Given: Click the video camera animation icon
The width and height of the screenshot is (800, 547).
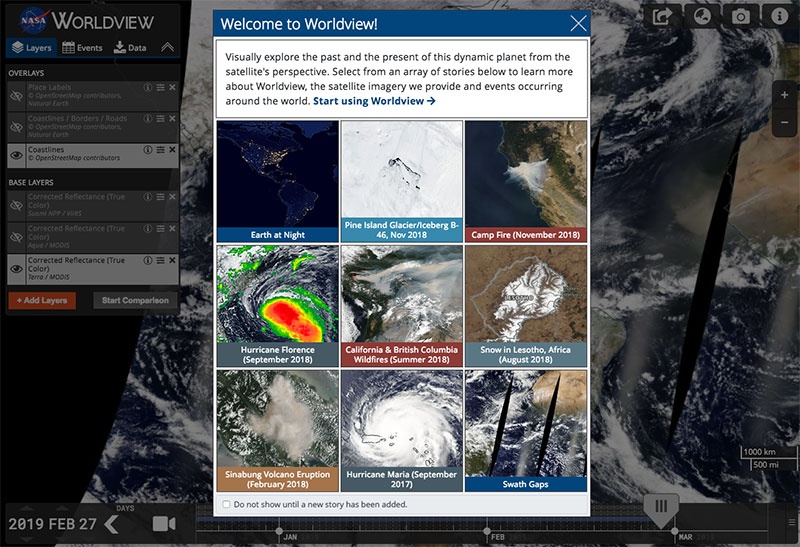Looking at the screenshot, I should click(x=164, y=524).
